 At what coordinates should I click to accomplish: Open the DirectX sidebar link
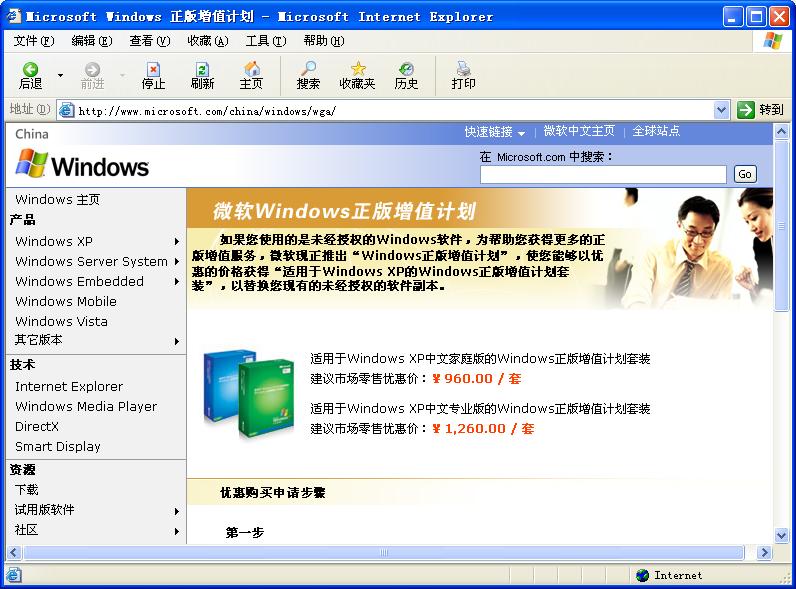(x=37, y=427)
